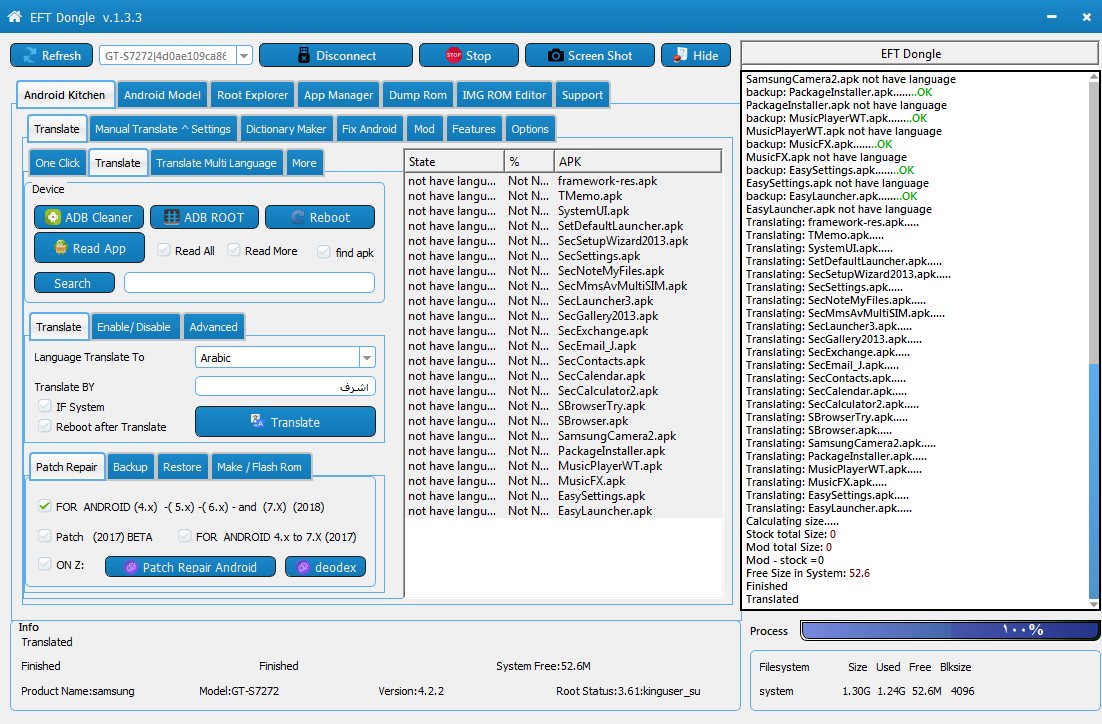Click the deodex purple icon
The image size is (1102, 724).
pyautogui.click(x=303, y=567)
